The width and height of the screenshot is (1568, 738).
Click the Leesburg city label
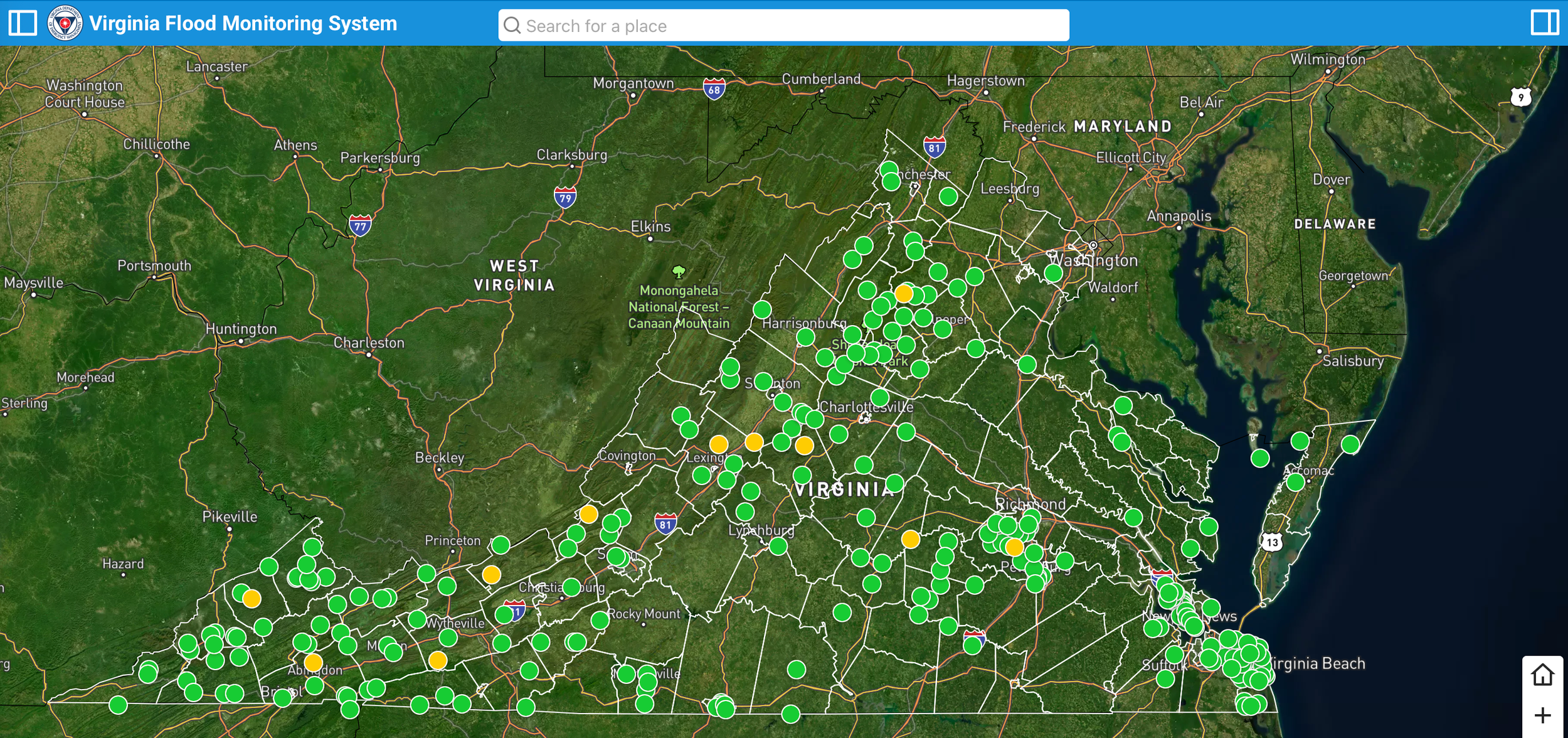(1010, 189)
